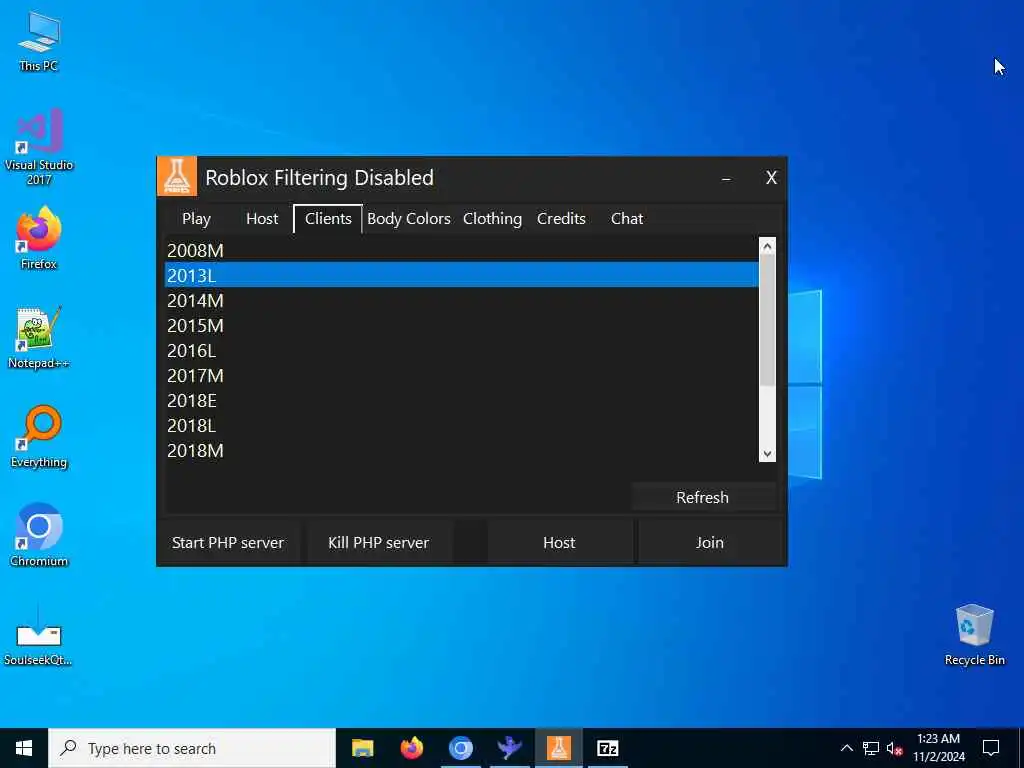This screenshot has width=1024, height=768.
Task: Open File Explorer from the taskbar
Action: click(x=362, y=748)
